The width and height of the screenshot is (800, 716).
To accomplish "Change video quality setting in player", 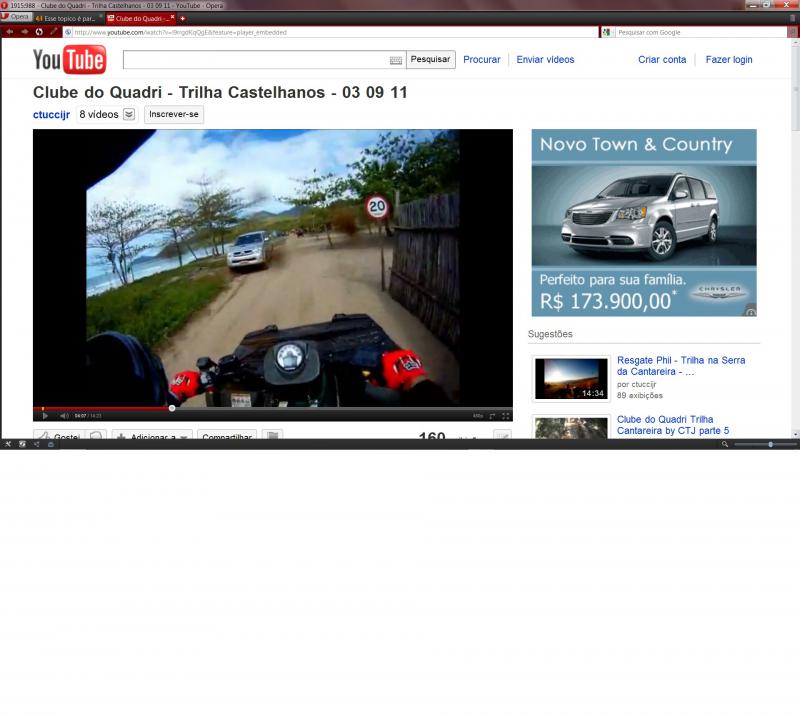I will [x=478, y=416].
